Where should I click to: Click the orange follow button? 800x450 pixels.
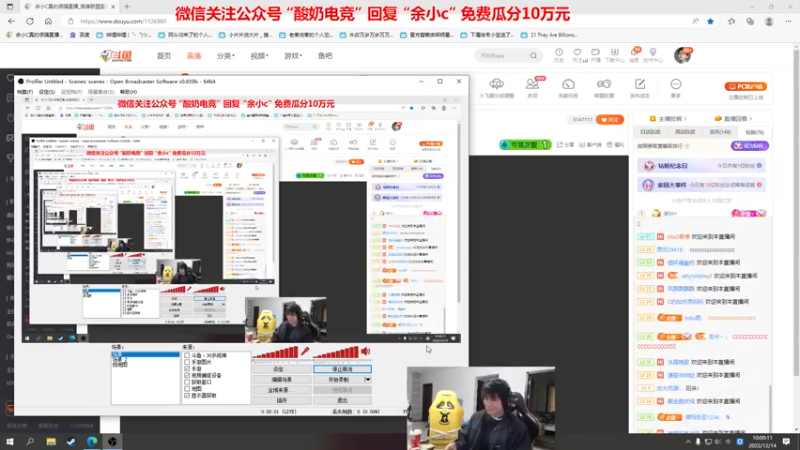click(x=610, y=119)
